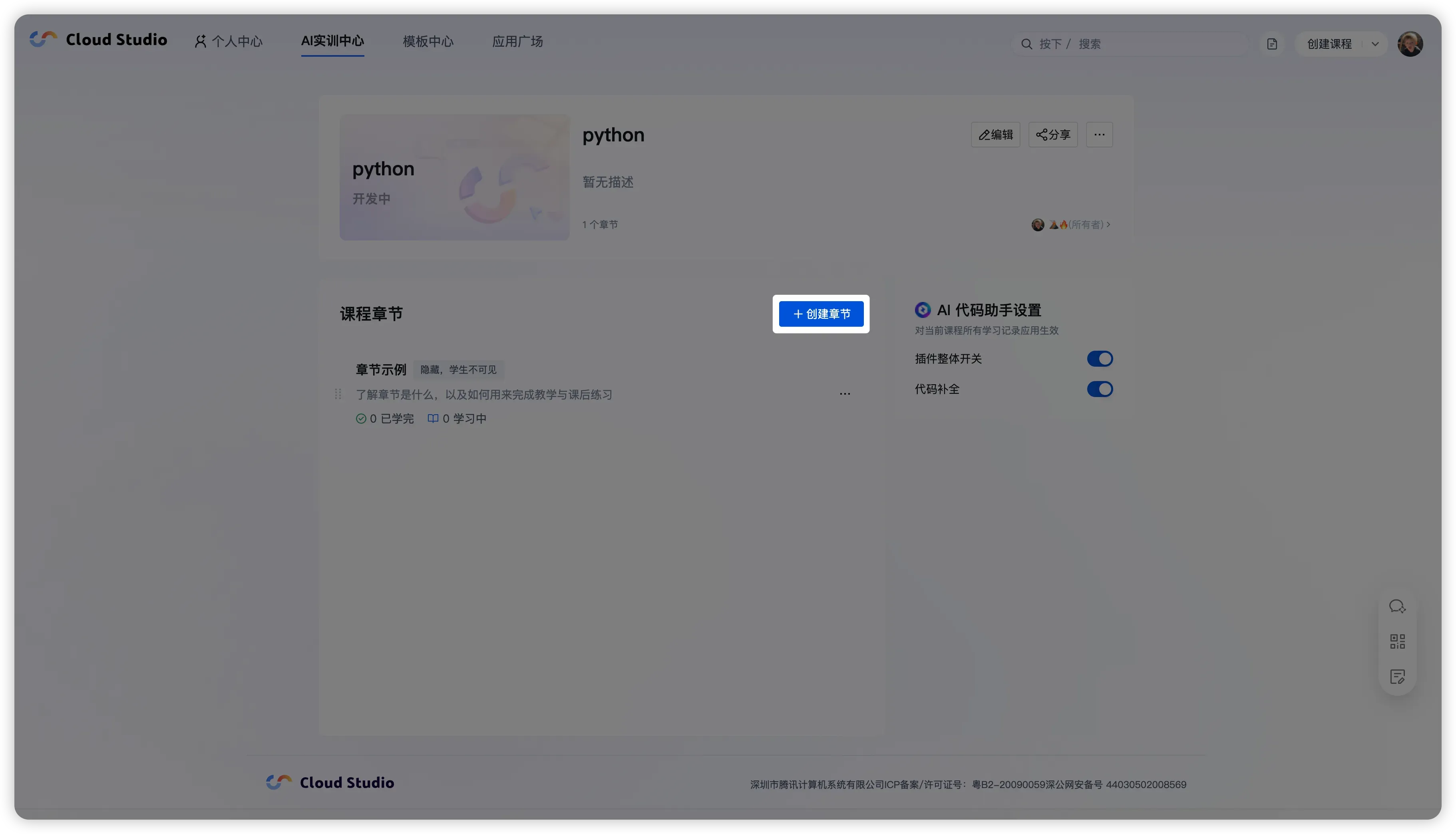Open the QR code floating icon
This screenshot has height=834, width=1456.
coord(1397,641)
